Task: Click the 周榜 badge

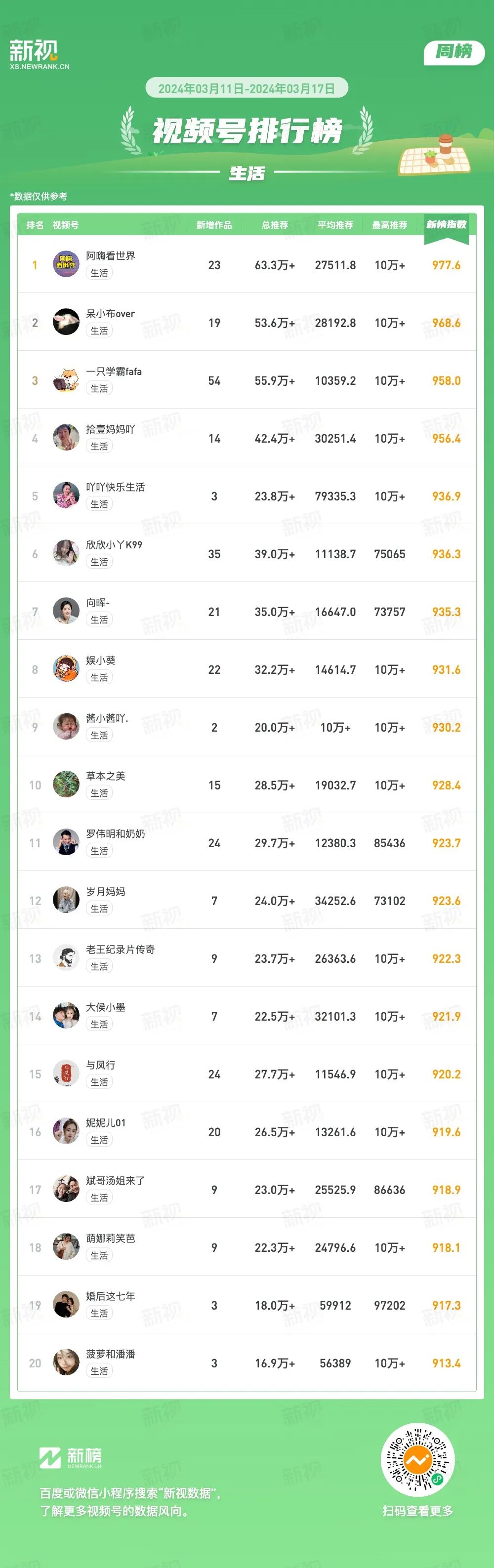Action: tap(454, 52)
